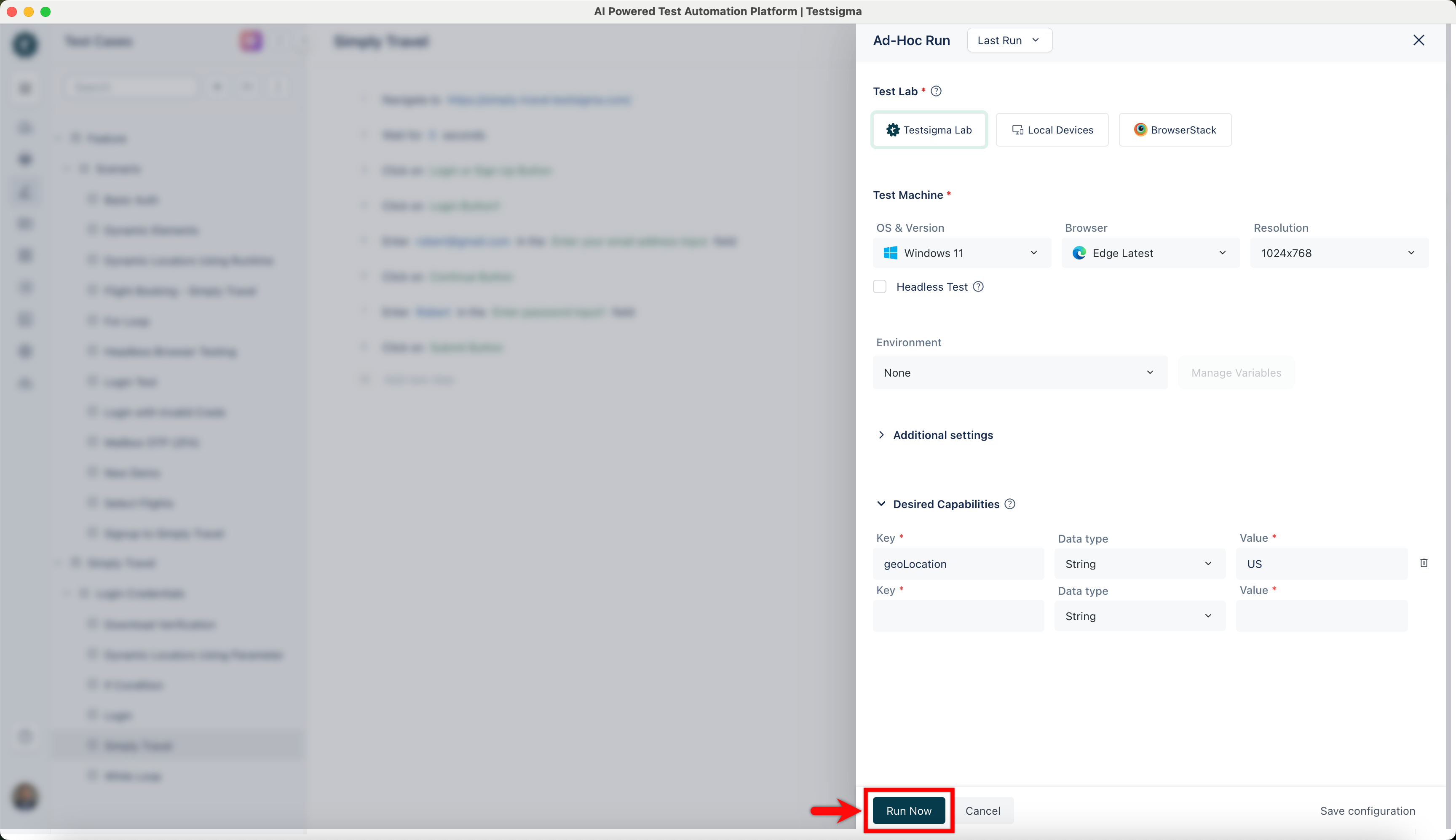Viewport: 1456px width, 840px height.
Task: Click the empty Key field in the second capability row
Action: click(958, 616)
